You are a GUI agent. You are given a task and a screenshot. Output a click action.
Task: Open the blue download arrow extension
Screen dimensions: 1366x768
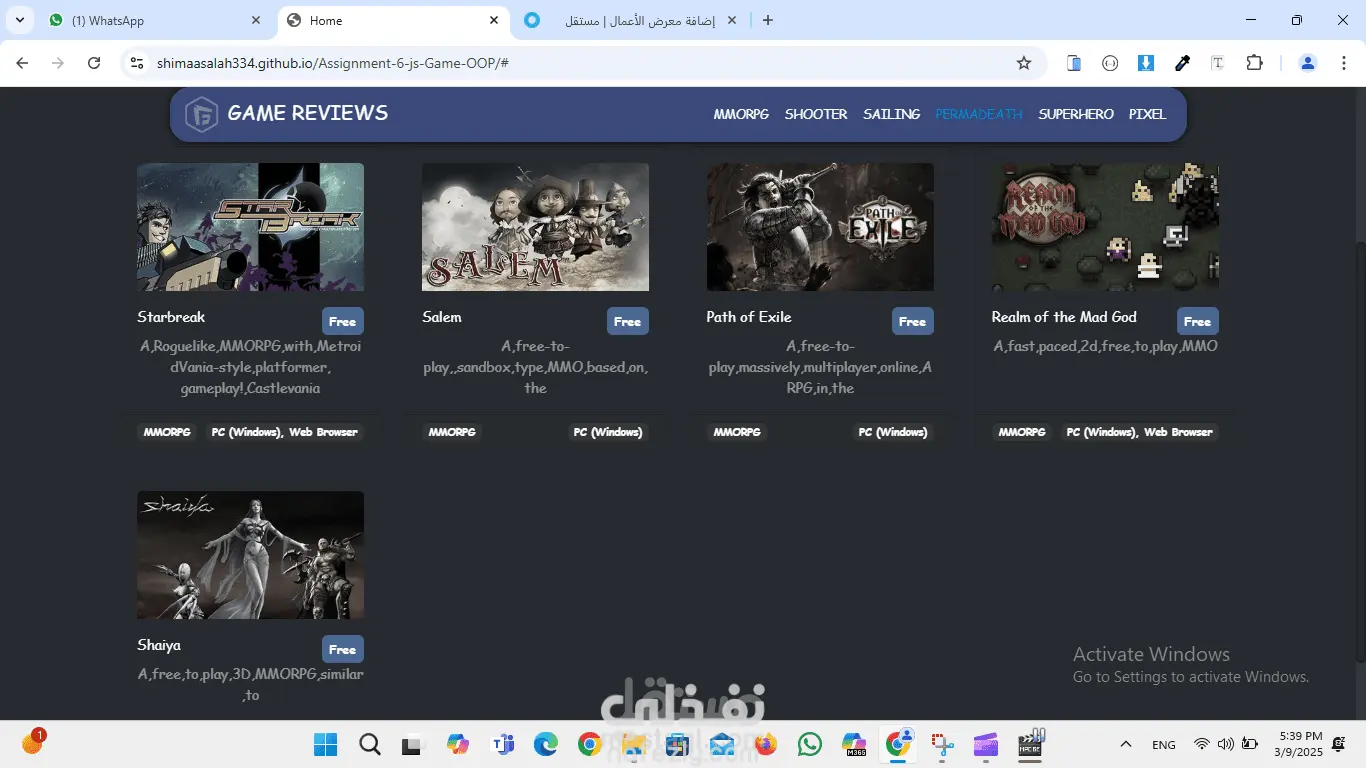click(x=1146, y=63)
